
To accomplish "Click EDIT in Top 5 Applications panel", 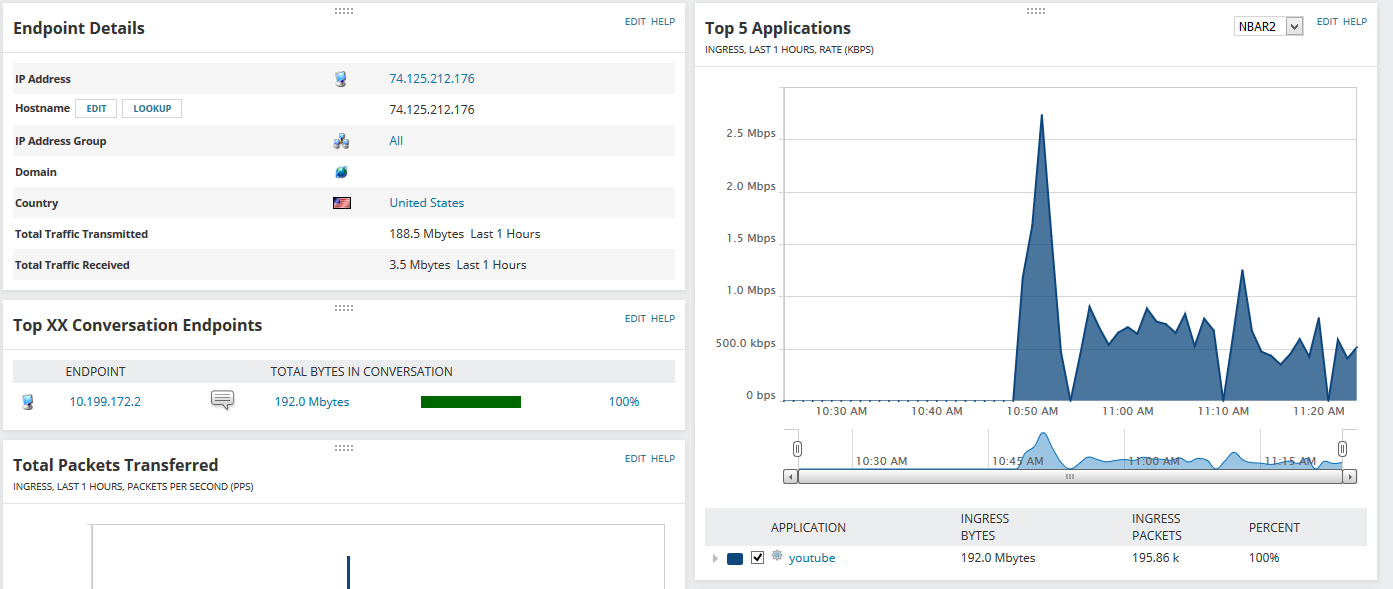I will coord(1327,22).
